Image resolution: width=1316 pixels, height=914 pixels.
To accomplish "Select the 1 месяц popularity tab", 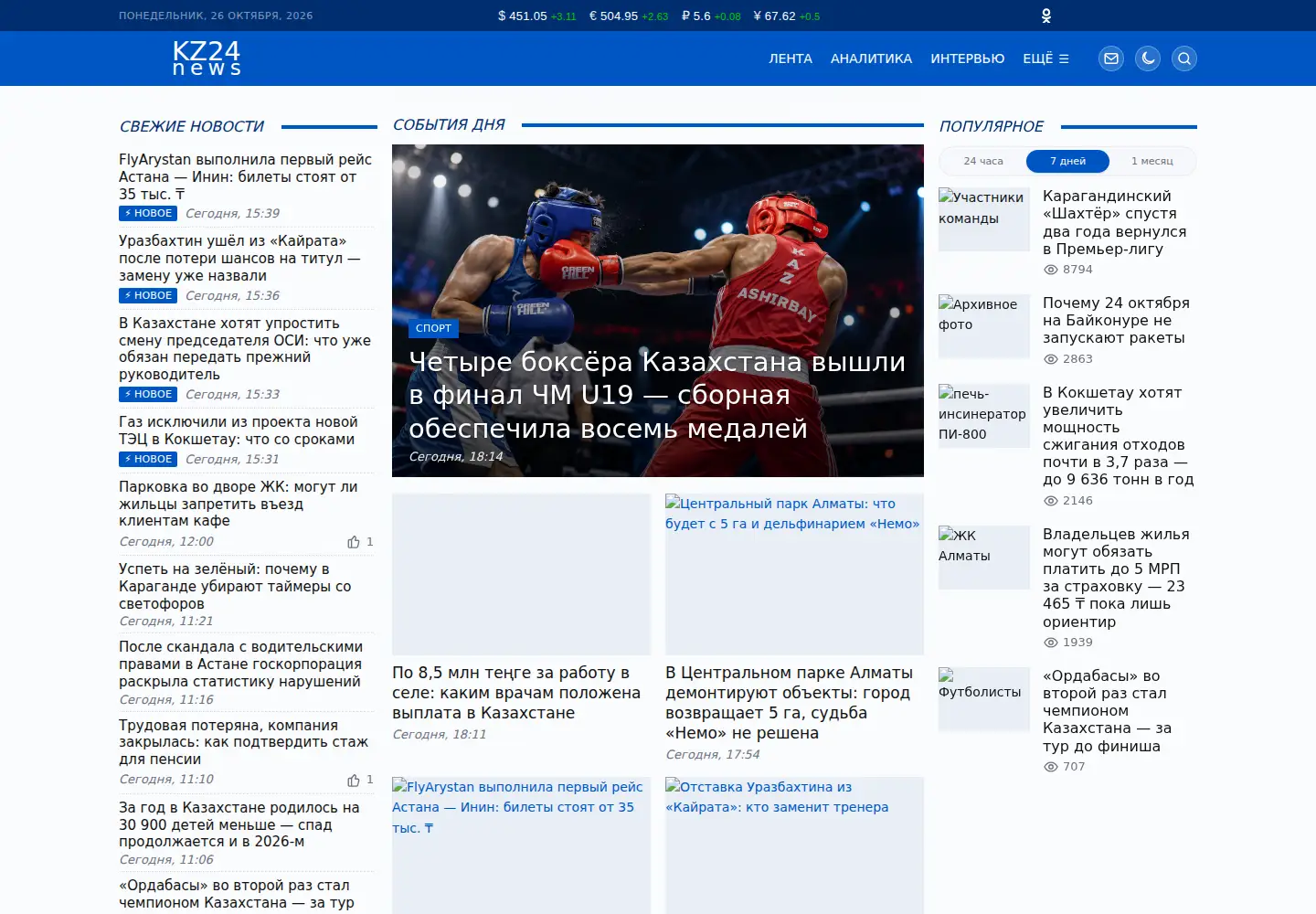I will click(x=1152, y=161).
